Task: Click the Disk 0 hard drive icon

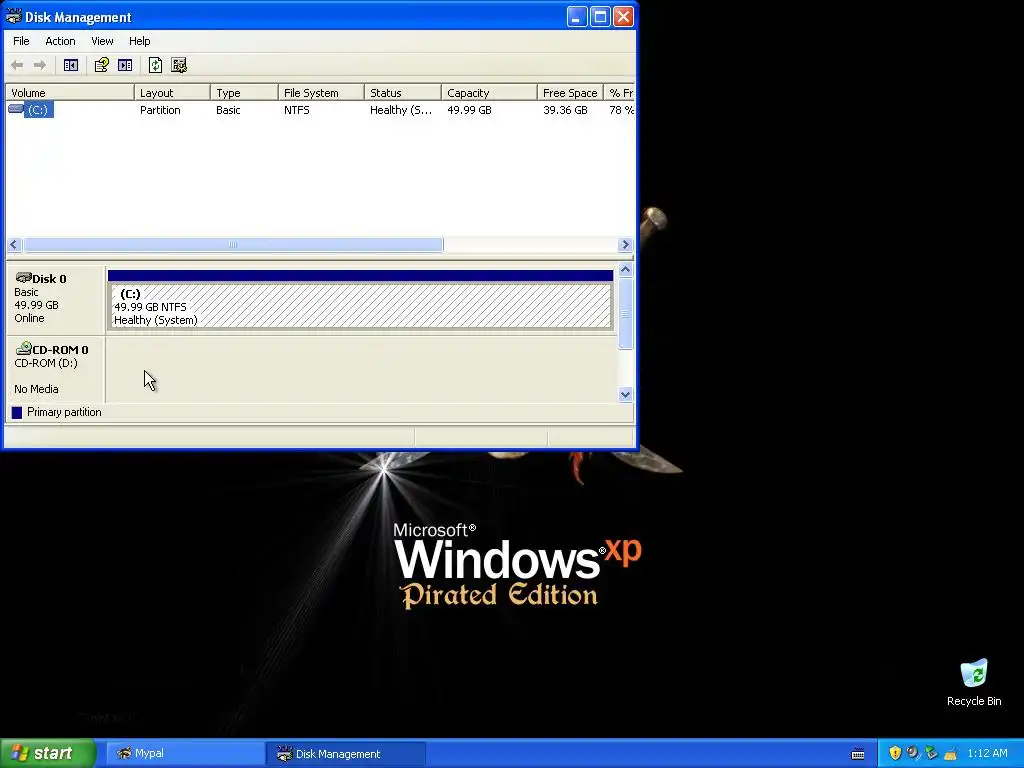Action: coord(24,278)
